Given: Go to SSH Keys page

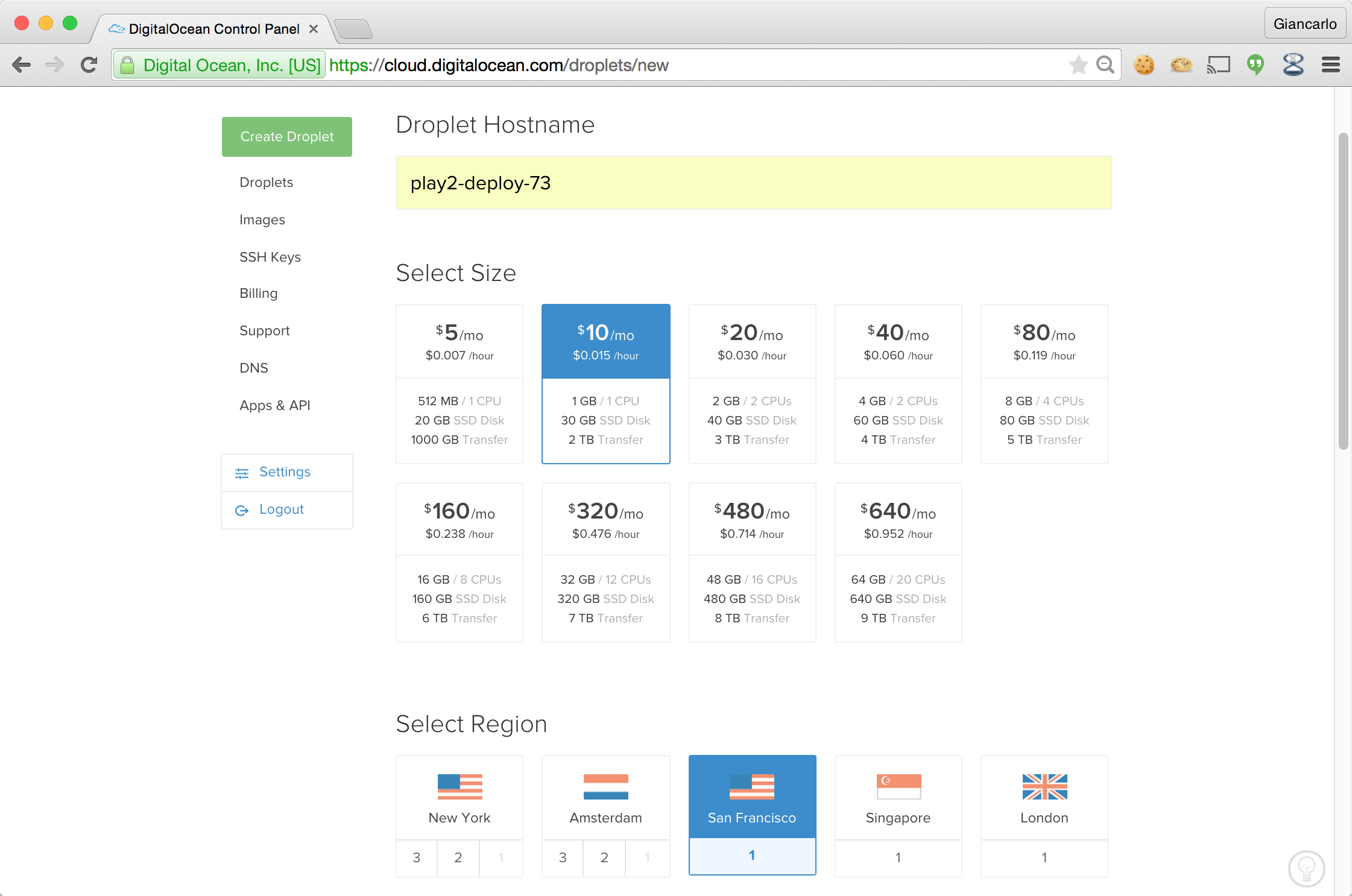Looking at the screenshot, I should click(270, 257).
